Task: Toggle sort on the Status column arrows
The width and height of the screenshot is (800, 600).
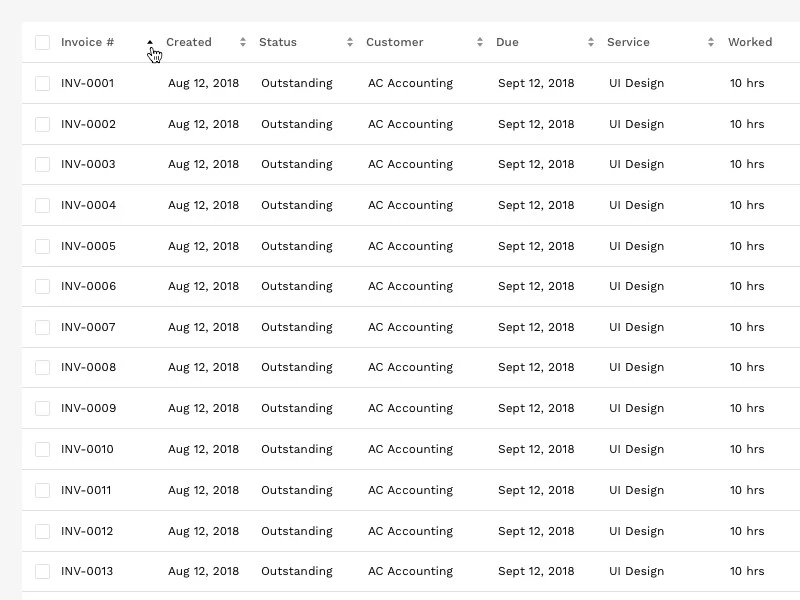Action: click(x=349, y=42)
